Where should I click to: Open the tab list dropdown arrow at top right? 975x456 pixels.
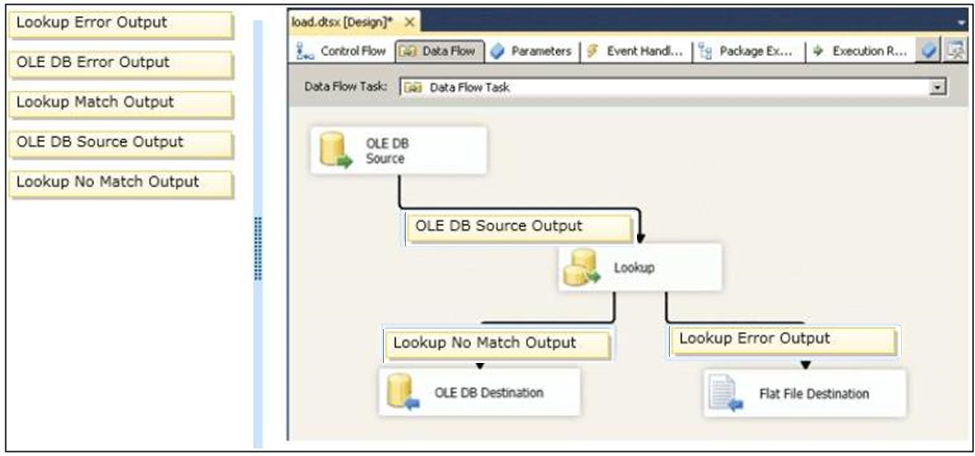pos(963,22)
